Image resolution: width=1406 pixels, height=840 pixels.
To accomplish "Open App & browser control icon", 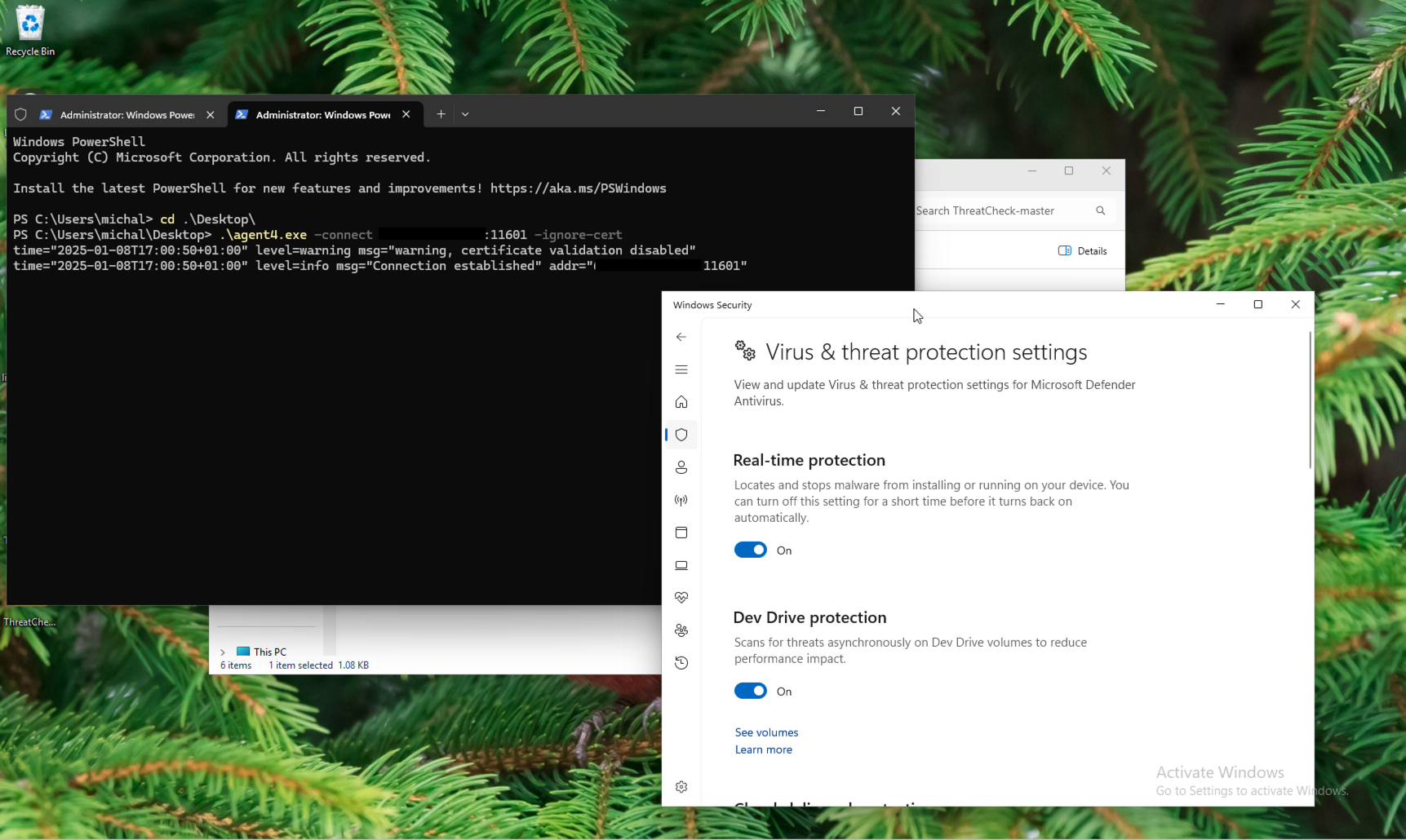I will pyautogui.click(x=681, y=533).
